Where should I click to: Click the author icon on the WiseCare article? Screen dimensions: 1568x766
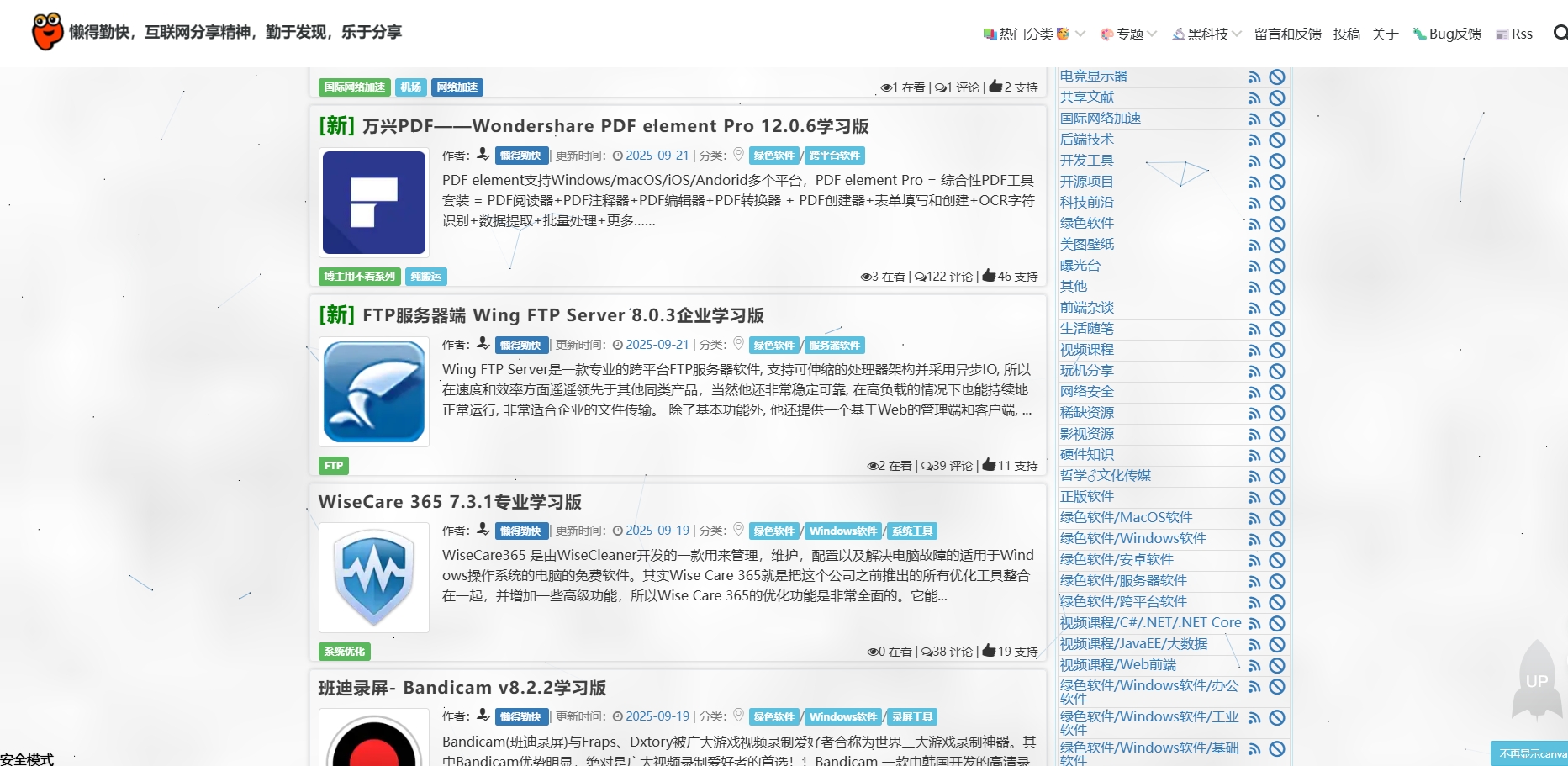482,530
